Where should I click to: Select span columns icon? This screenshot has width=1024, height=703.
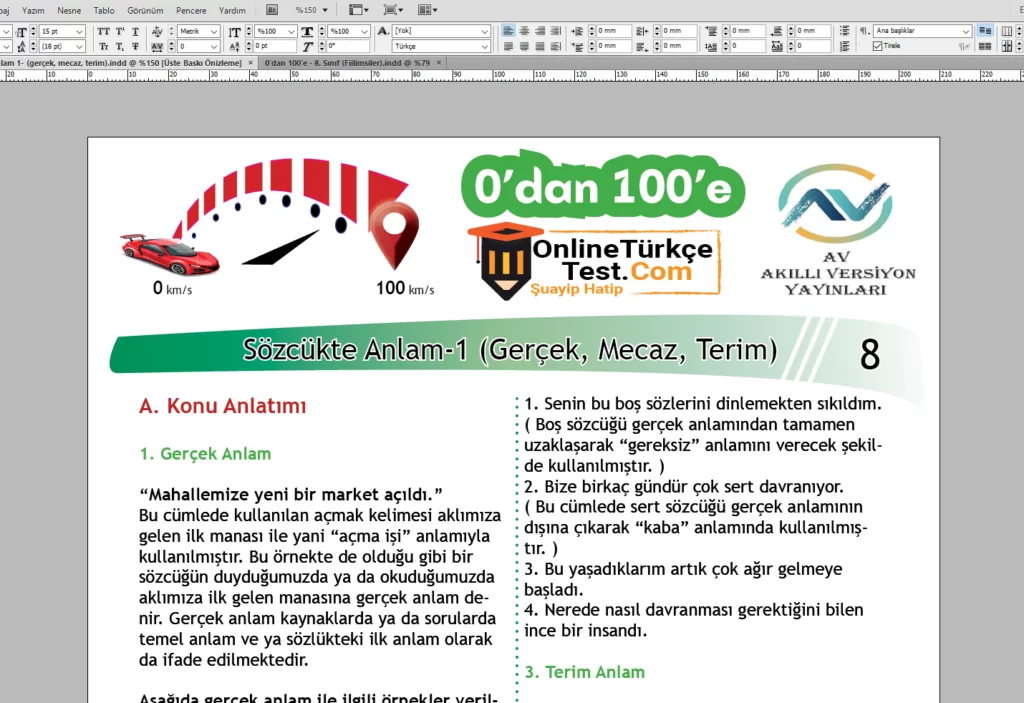(x=985, y=31)
